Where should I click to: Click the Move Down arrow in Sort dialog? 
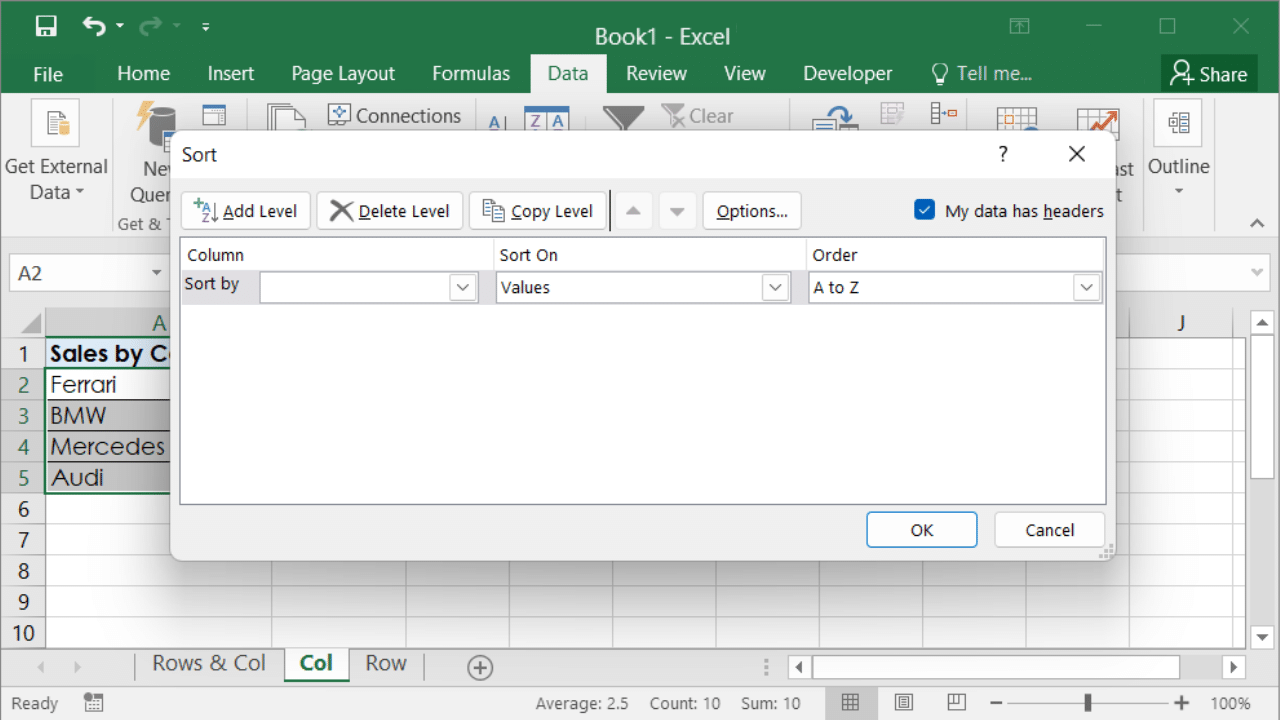pos(677,211)
